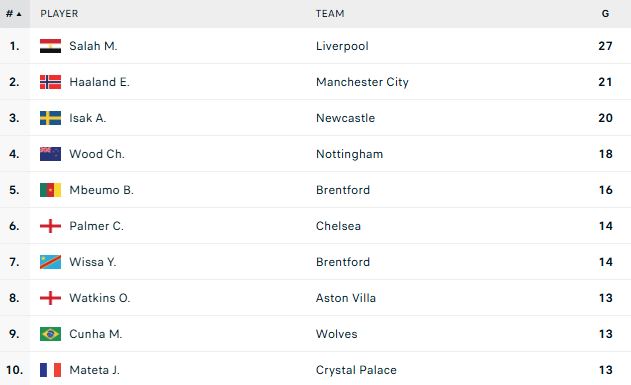This screenshot has height=385, width=631.
Task: Open the Manchester City team page
Action: pyautogui.click(x=362, y=82)
